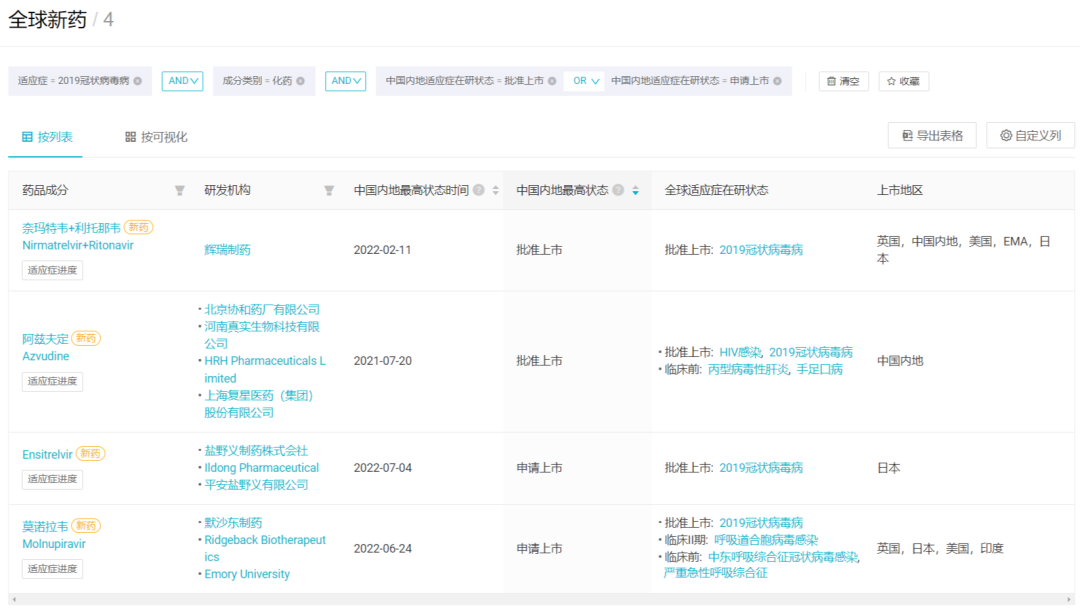
Task: Open filter funnel for 药品成分 column
Action: 180,190
